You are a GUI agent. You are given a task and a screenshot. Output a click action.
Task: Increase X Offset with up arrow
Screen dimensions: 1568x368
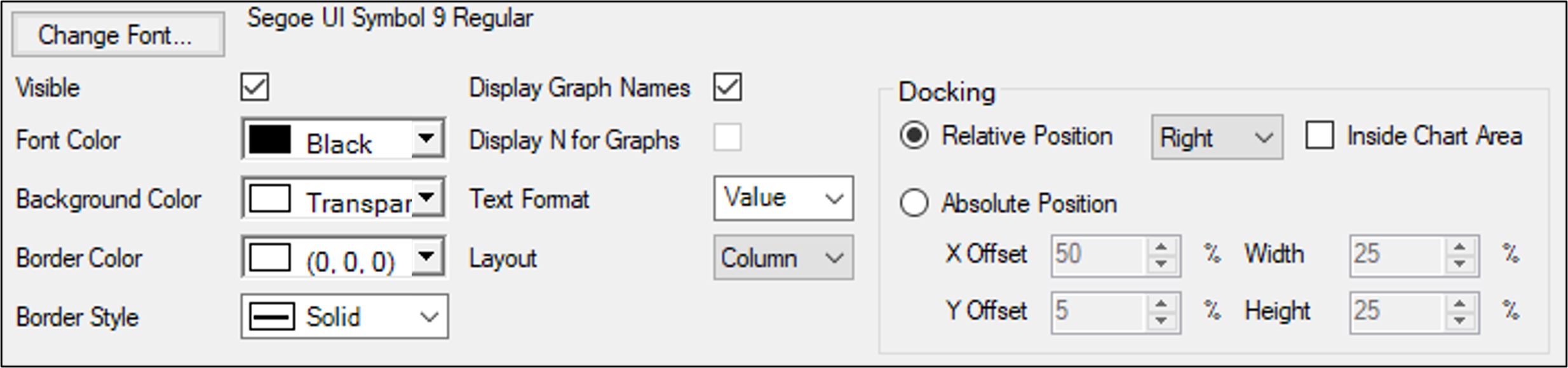coord(1161,247)
